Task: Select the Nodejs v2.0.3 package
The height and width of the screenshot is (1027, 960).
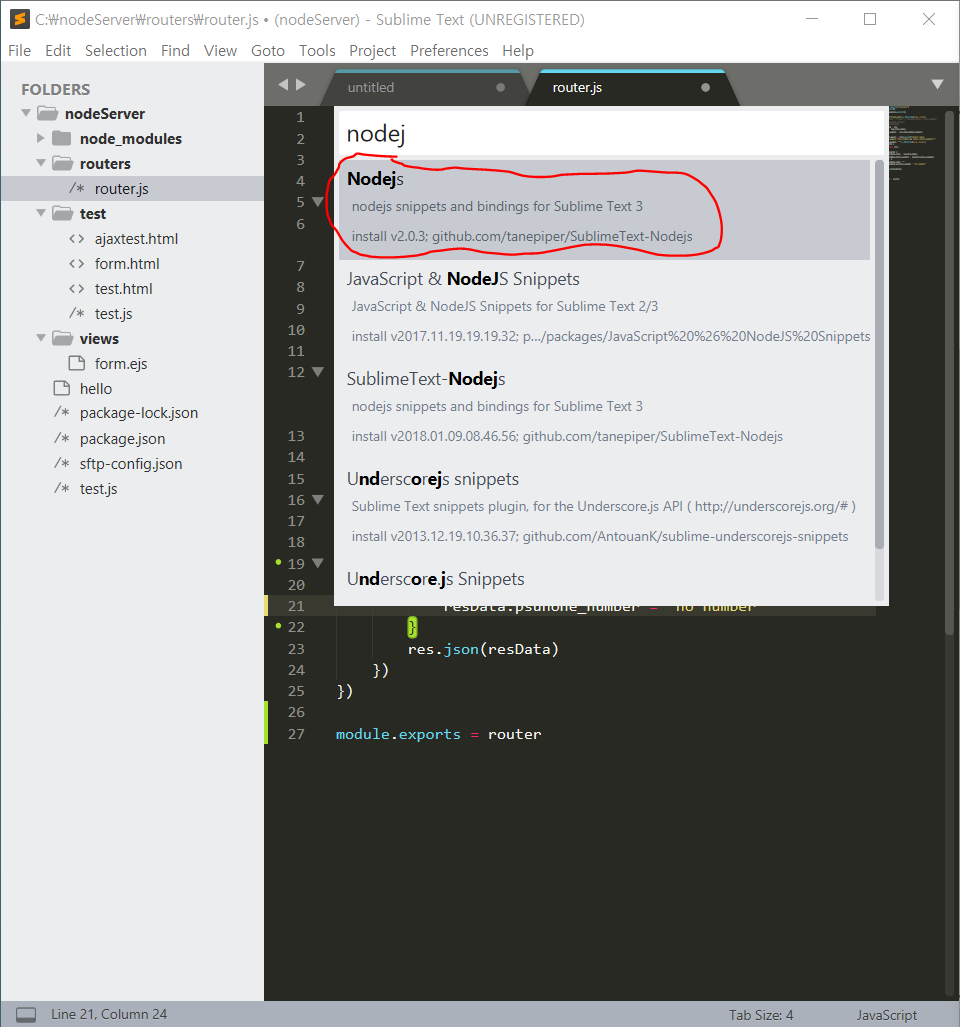Action: [604, 210]
